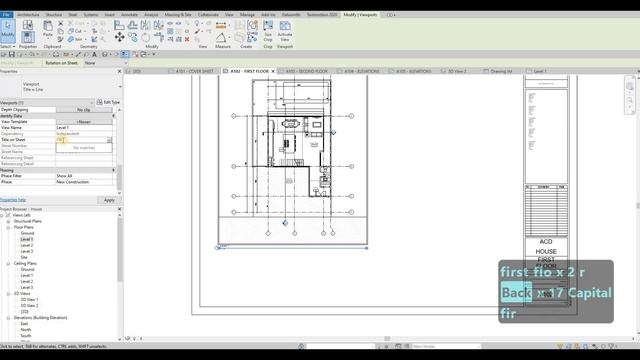The image size is (640, 360).
Task: Select Site under Floor Plans
Action: [24, 257]
